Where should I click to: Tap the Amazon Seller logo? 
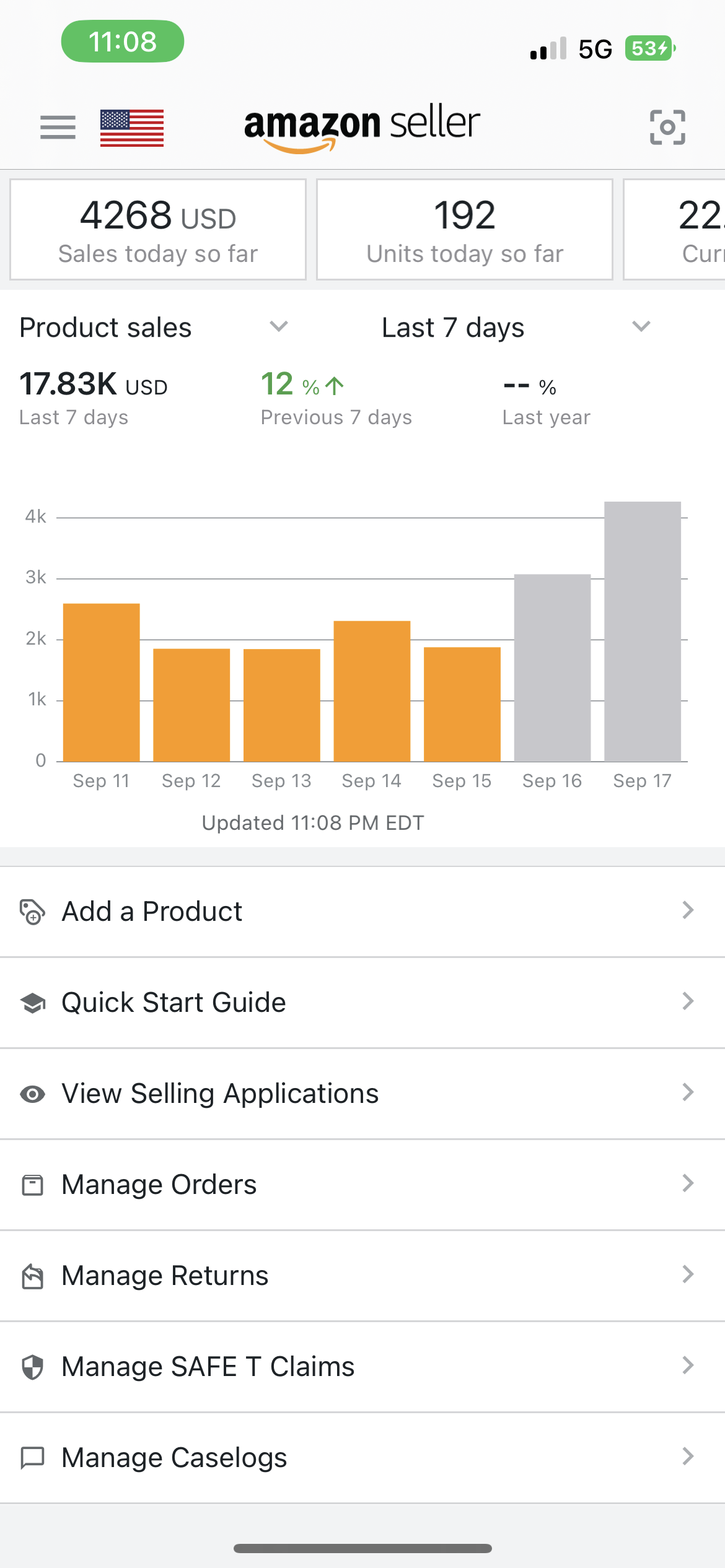click(x=362, y=128)
